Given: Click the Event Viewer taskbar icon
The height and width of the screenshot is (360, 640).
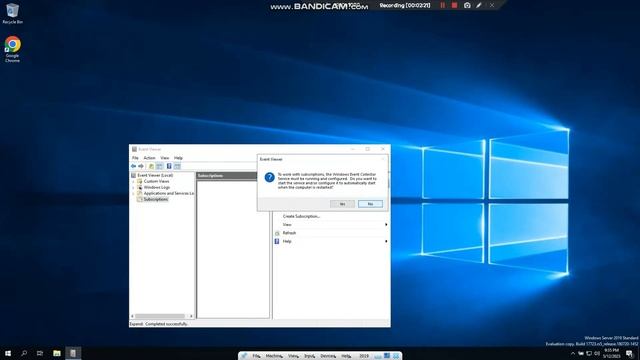Looking at the screenshot, I should pyautogui.click(x=73, y=353).
